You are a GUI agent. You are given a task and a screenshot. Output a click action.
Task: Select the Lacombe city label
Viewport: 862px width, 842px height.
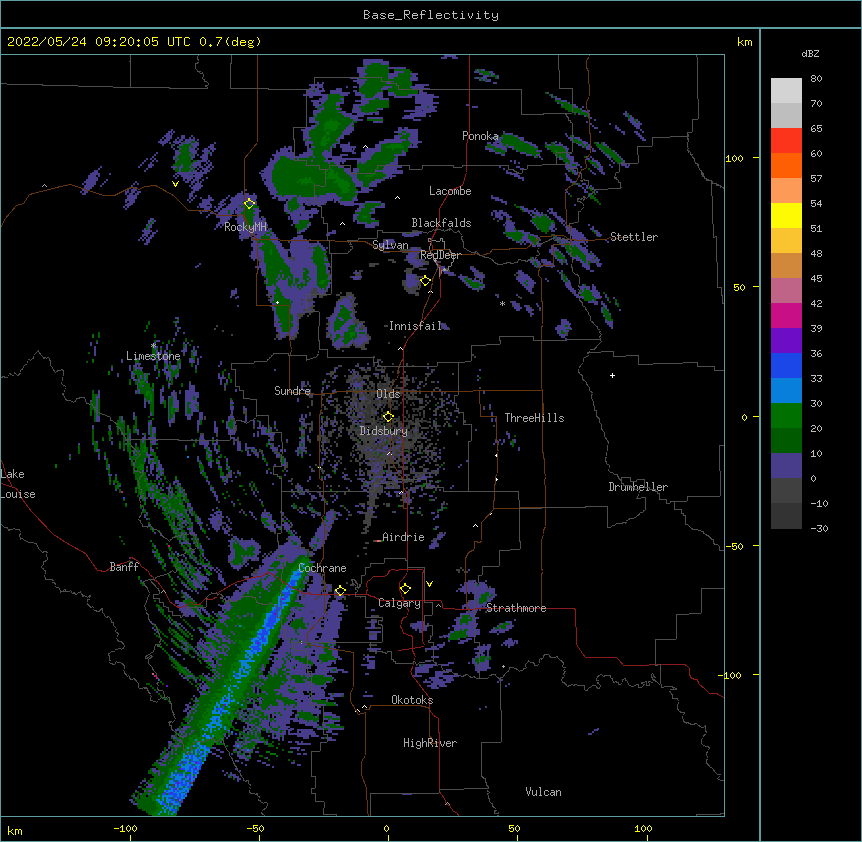point(450,191)
